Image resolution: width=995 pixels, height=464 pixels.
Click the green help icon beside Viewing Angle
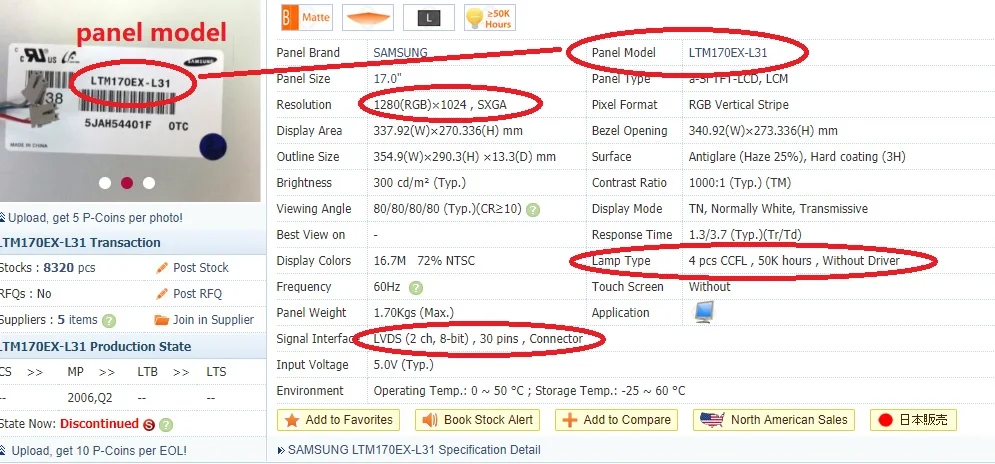[533, 209]
